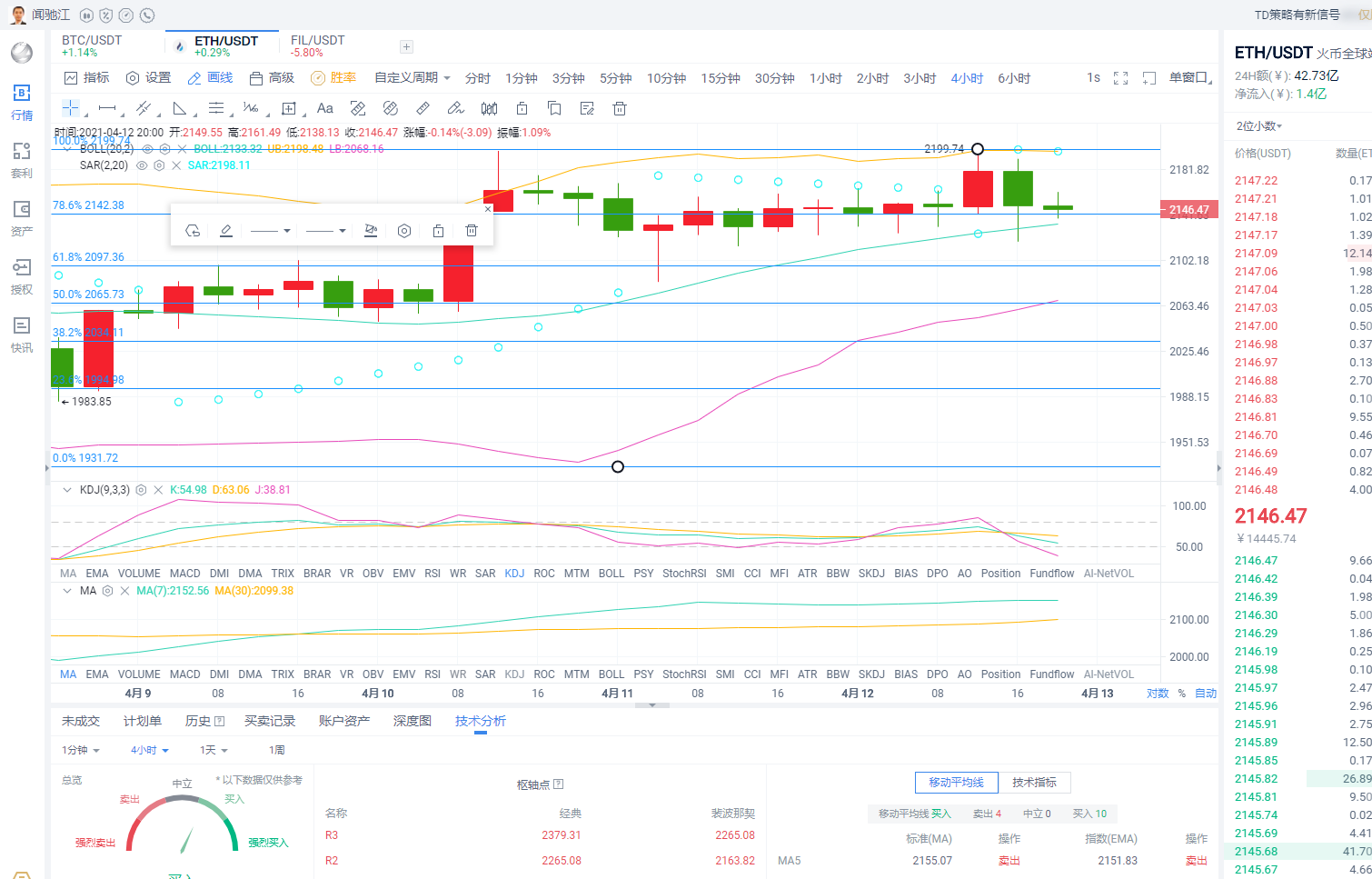Open the 2位小数 decimal precision dropdown
This screenshot has height=879, width=1372.
point(1258,126)
